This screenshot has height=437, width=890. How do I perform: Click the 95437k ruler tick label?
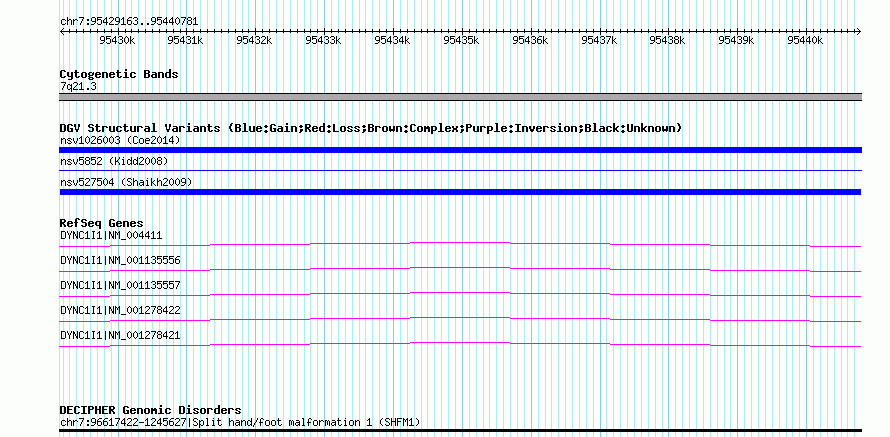pos(599,40)
